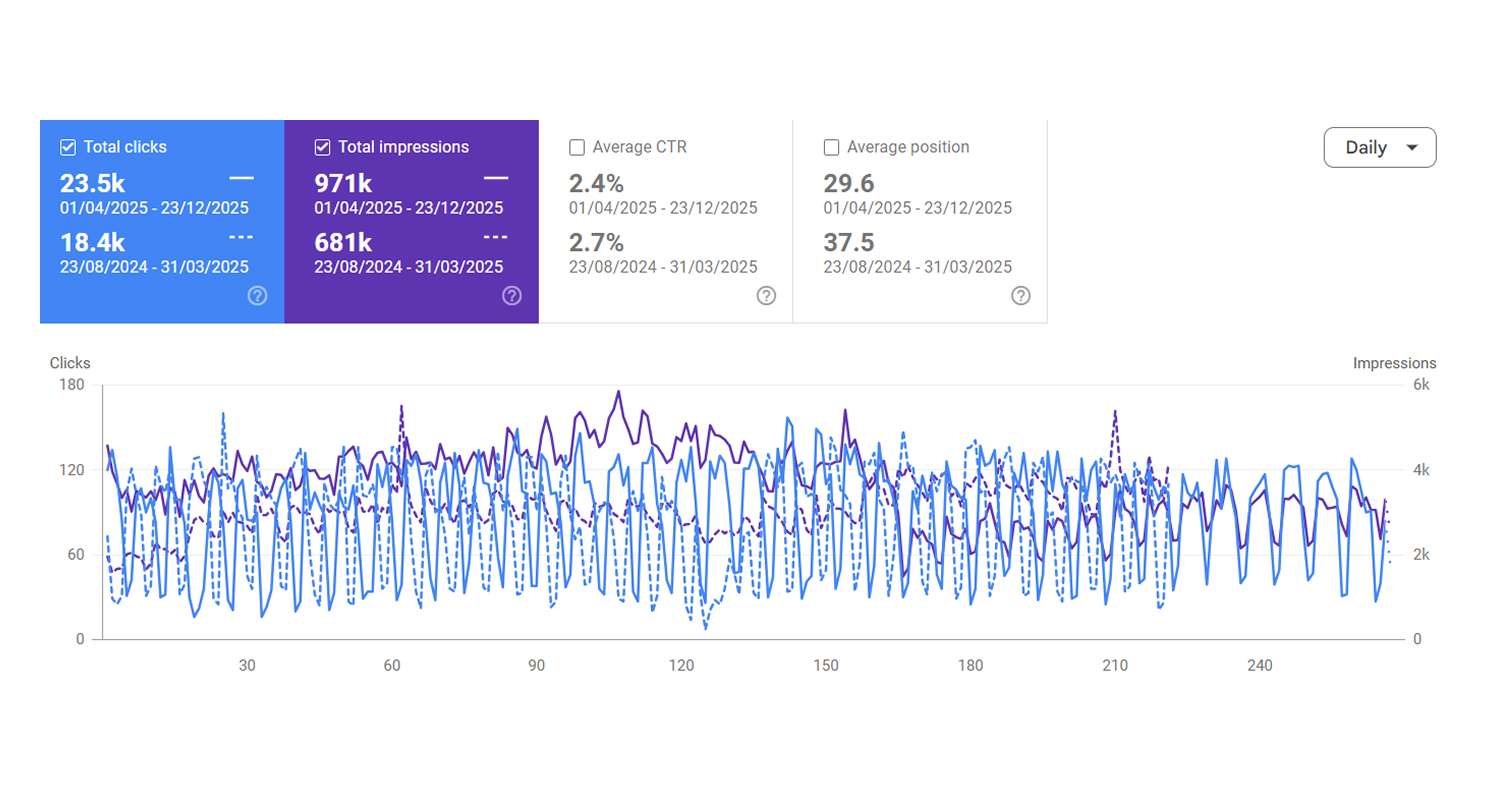Viewport: 1490px width, 812px height.
Task: Open help for Total clicks metric
Action: click(257, 295)
